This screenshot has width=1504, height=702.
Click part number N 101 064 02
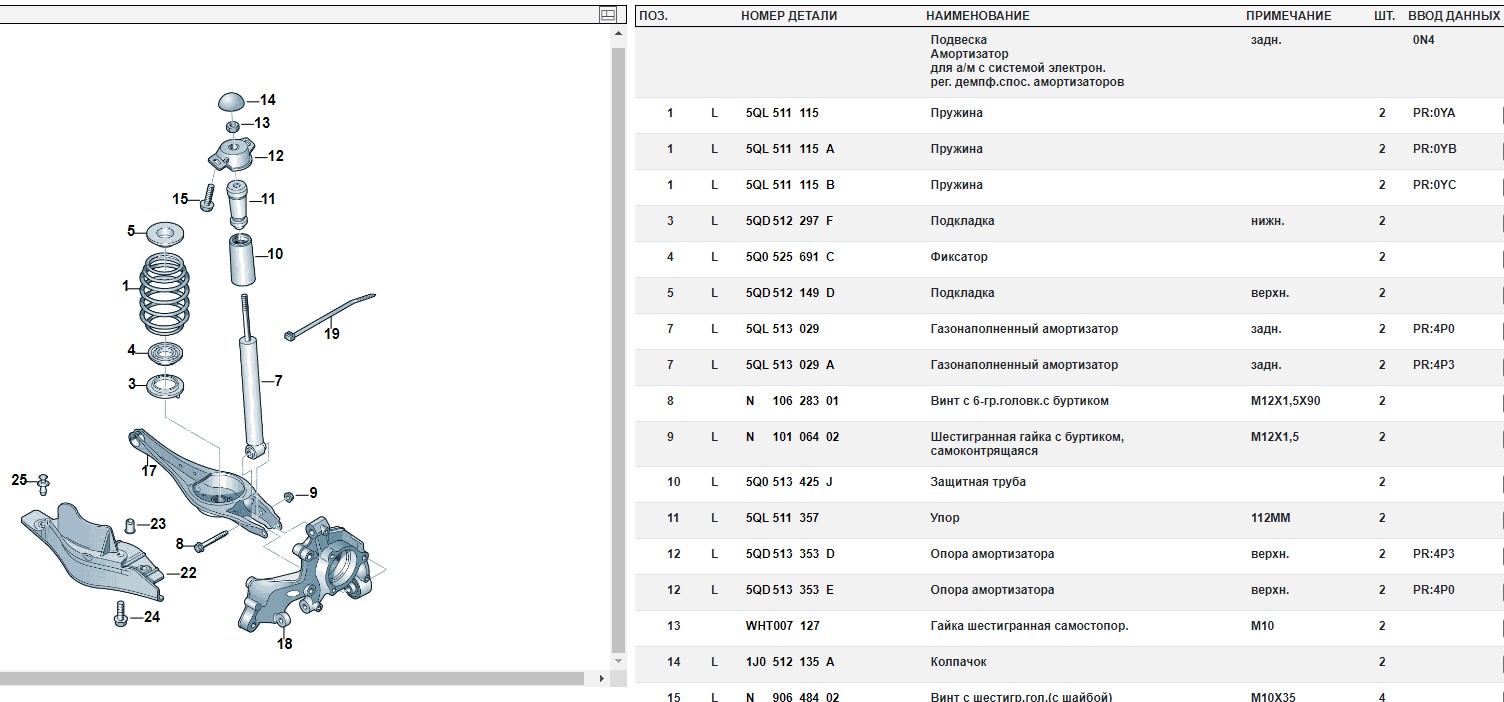tap(793, 437)
